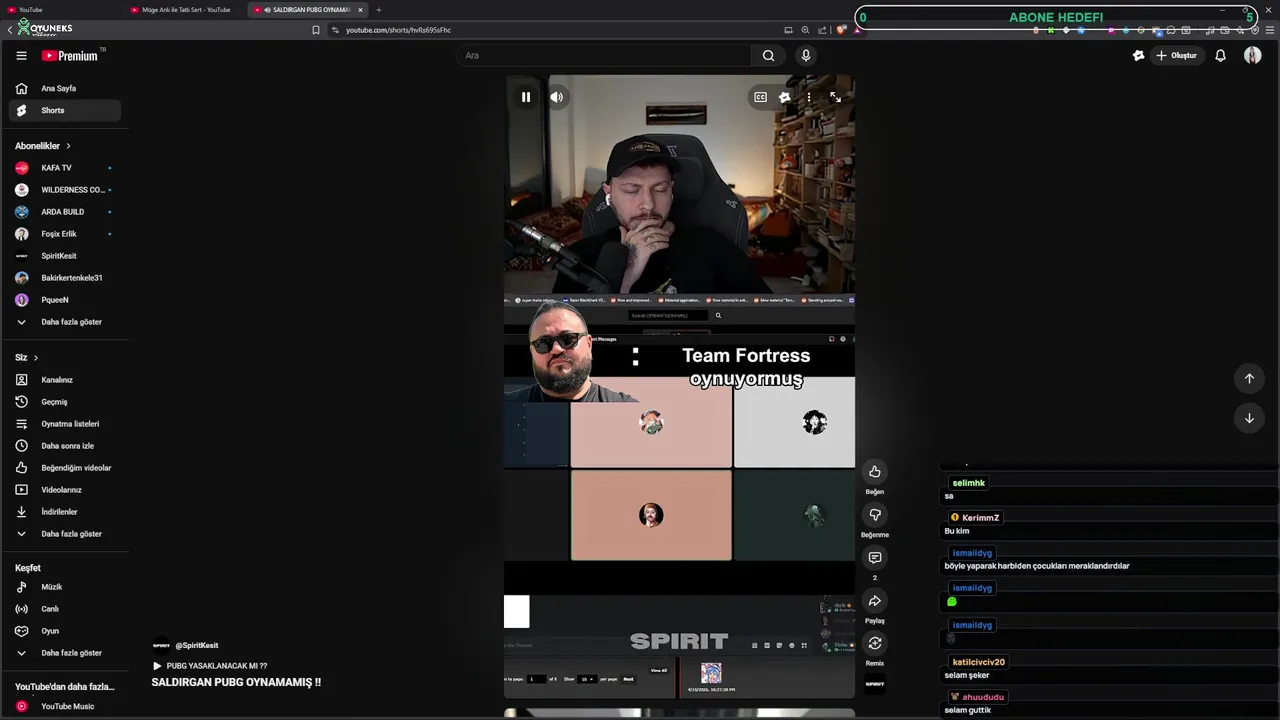Open the YouTube hamburger guide menu
The height and width of the screenshot is (720, 1280).
click(x=21, y=56)
